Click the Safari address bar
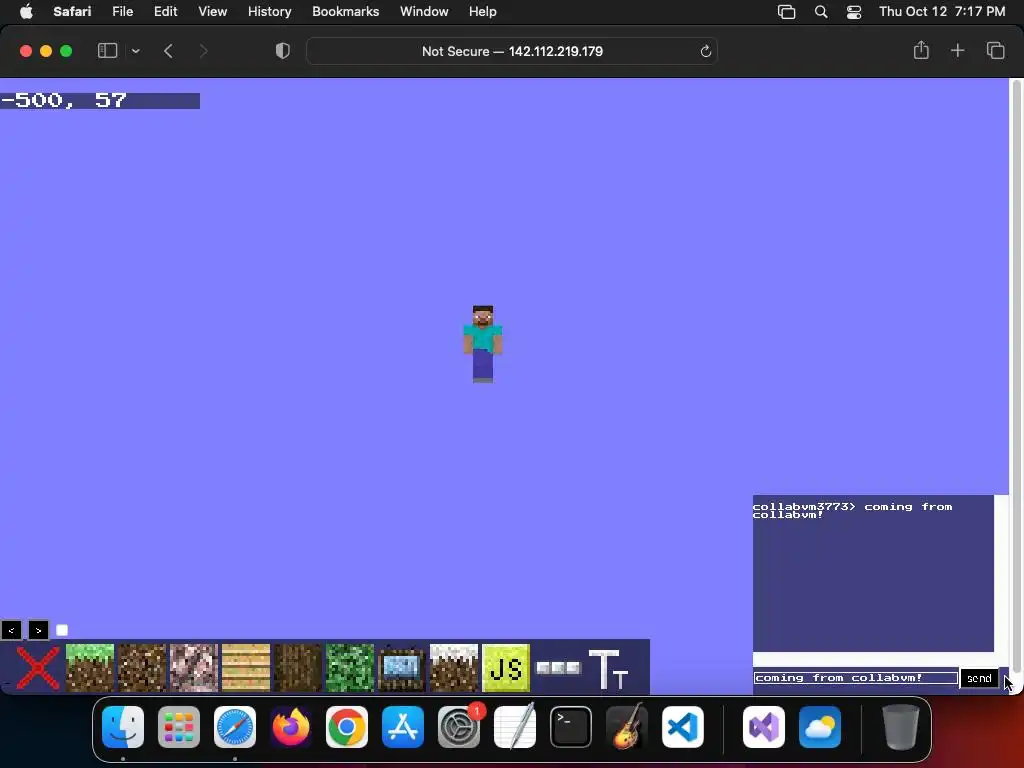Image resolution: width=1024 pixels, height=768 pixels. point(512,51)
